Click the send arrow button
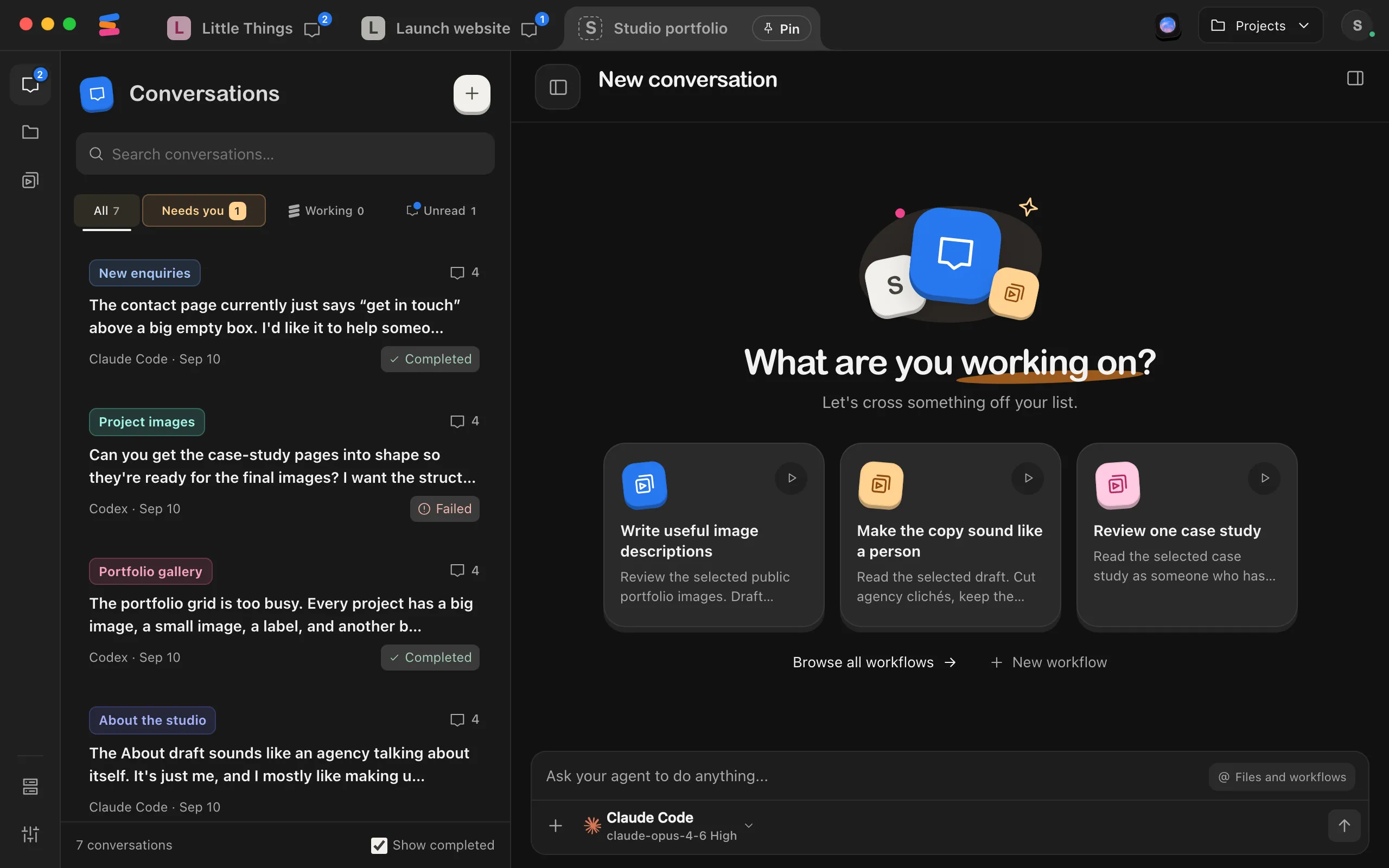 [x=1344, y=826]
